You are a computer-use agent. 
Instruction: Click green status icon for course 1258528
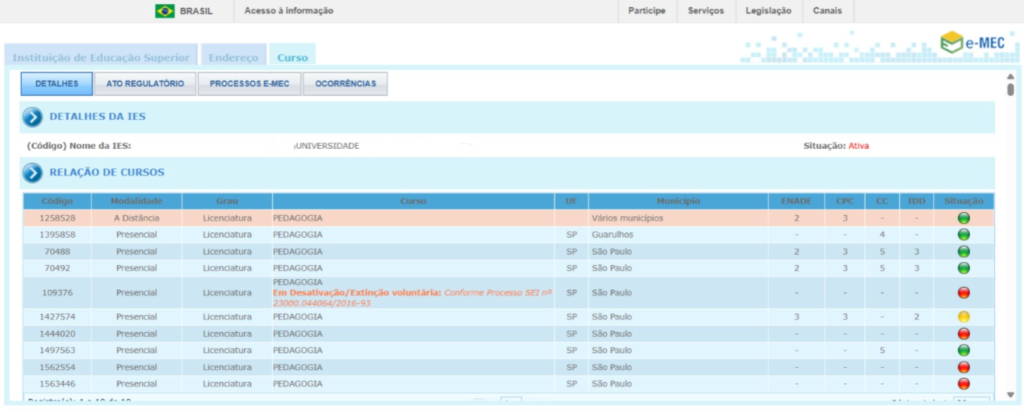[964, 218]
